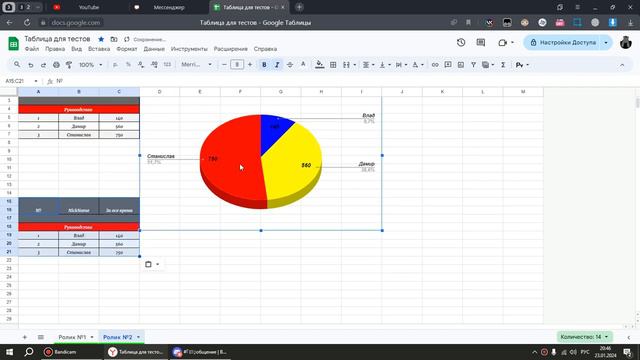The height and width of the screenshot is (360, 640).
Task: Undo the last action
Action: [x=31, y=65]
